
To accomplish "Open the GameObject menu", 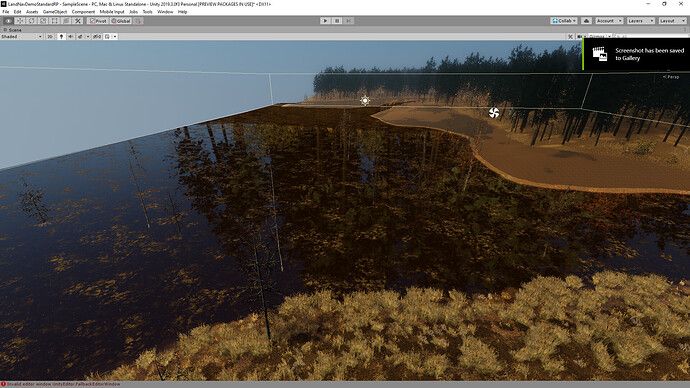I will pos(55,12).
